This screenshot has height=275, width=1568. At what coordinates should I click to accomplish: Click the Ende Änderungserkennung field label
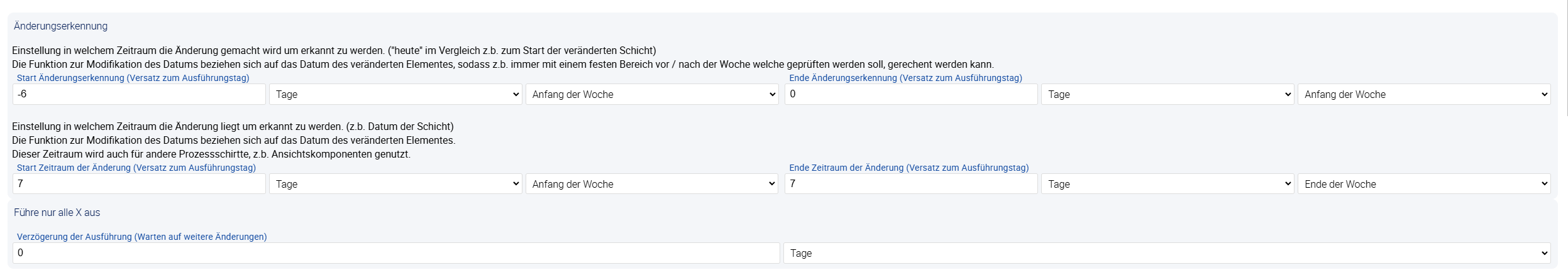pos(905,78)
